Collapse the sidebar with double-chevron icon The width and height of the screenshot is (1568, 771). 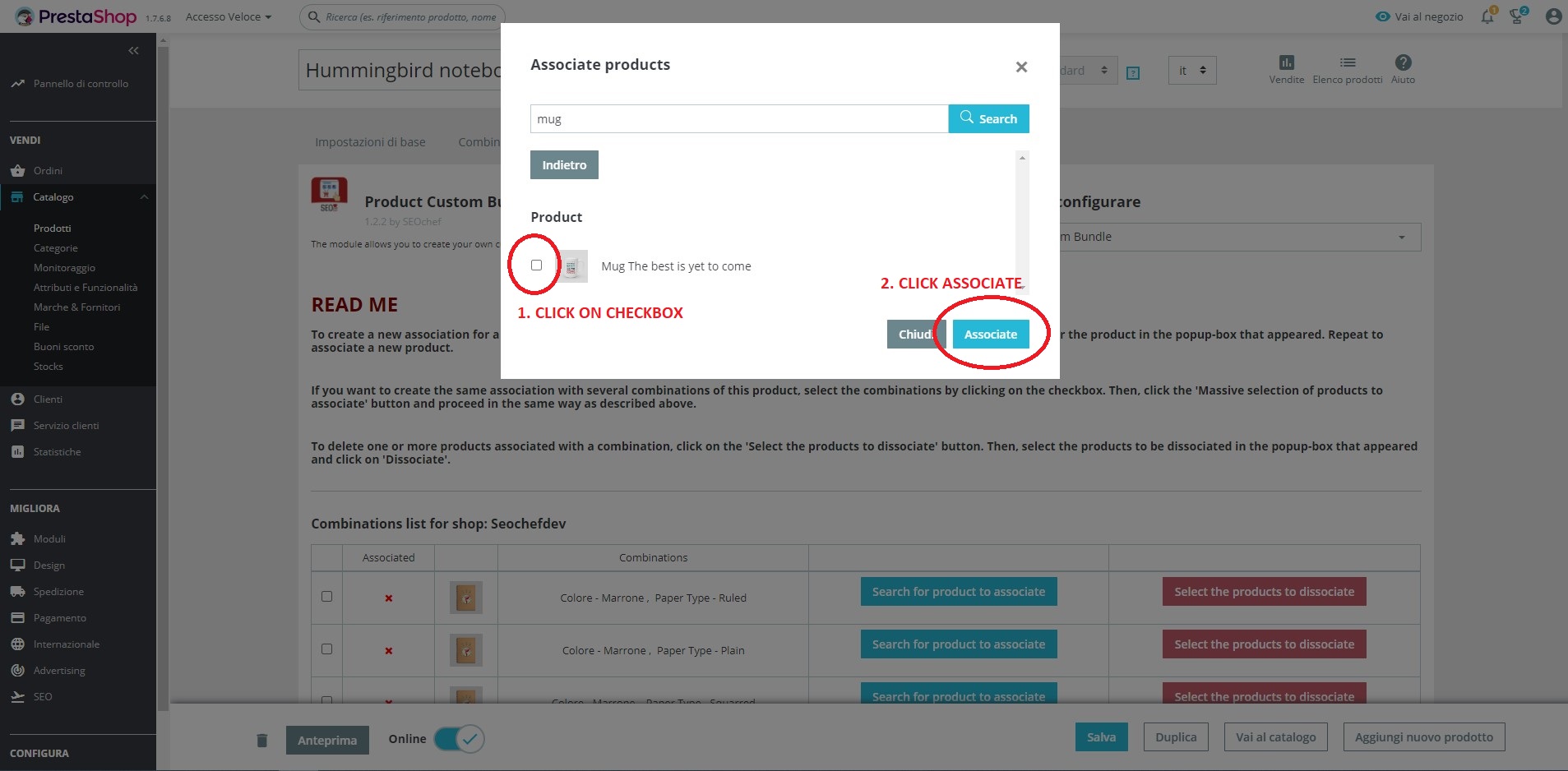coord(133,51)
